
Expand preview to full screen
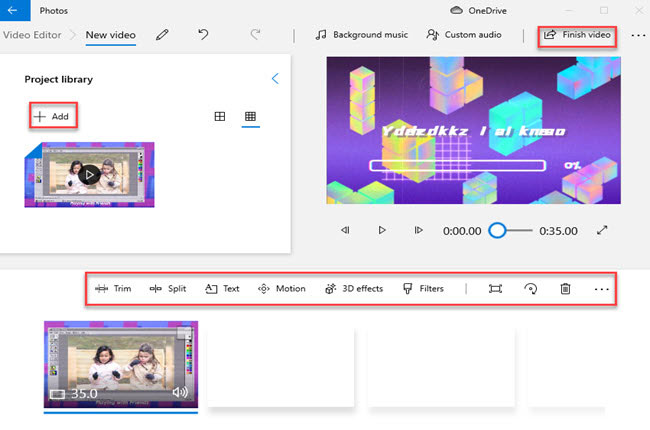tap(602, 230)
